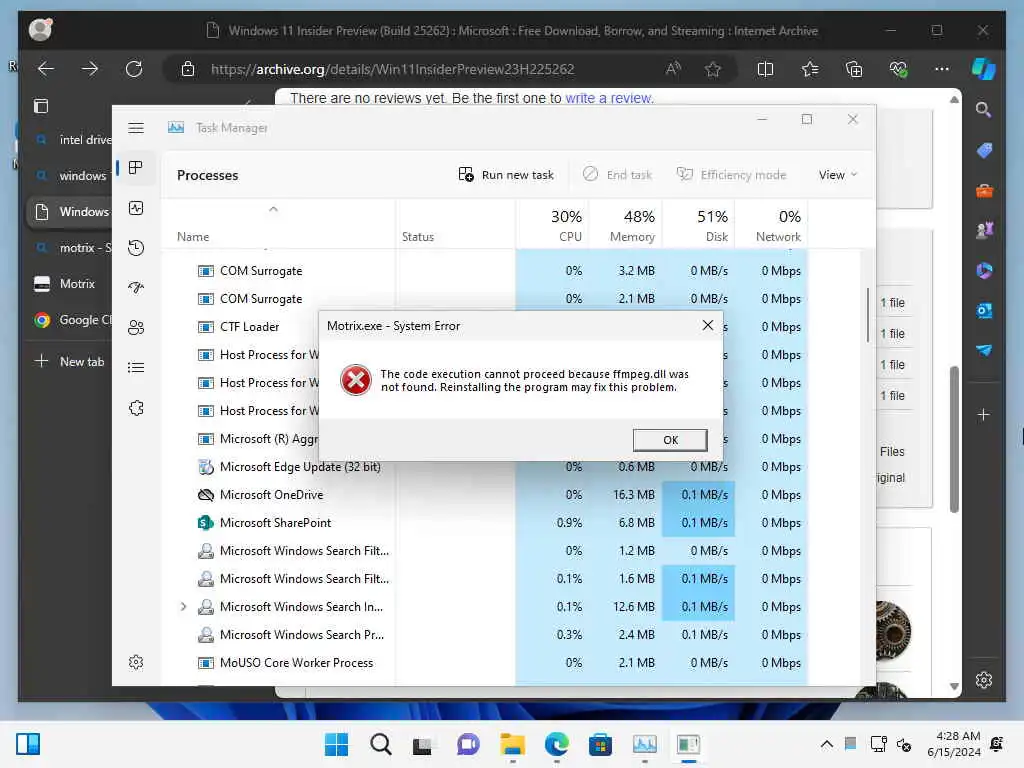Toggle Edge vertical tabs pane icon

[40, 106]
